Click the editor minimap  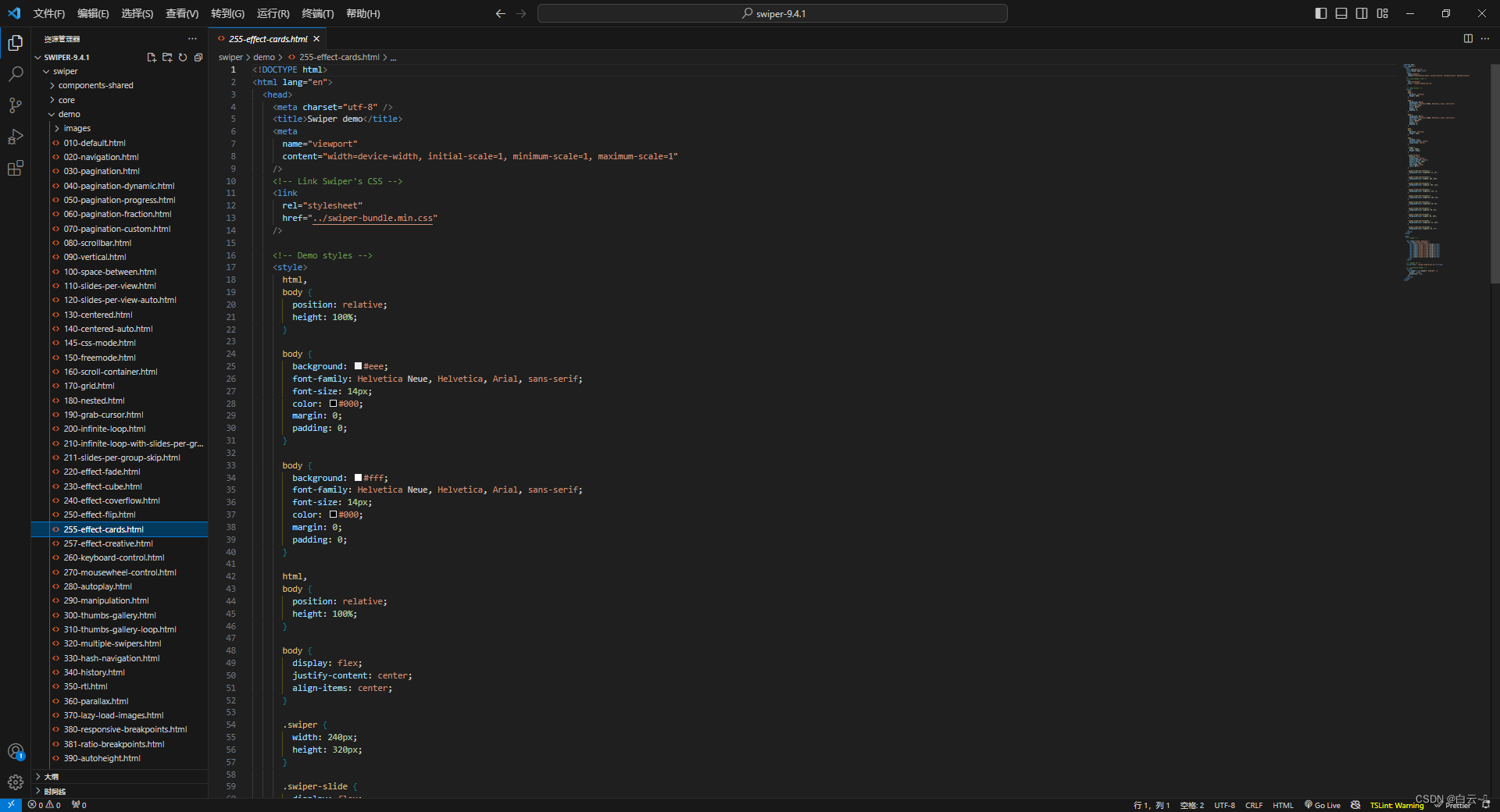click(x=1445, y=172)
